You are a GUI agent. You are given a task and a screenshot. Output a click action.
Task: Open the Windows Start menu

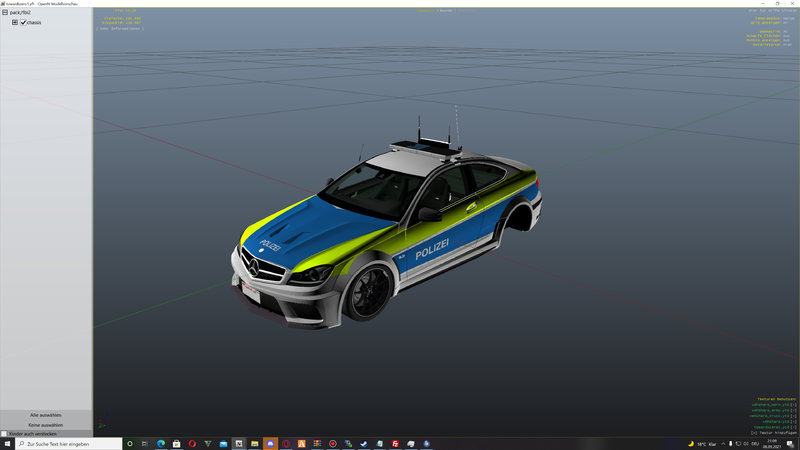coord(7,444)
